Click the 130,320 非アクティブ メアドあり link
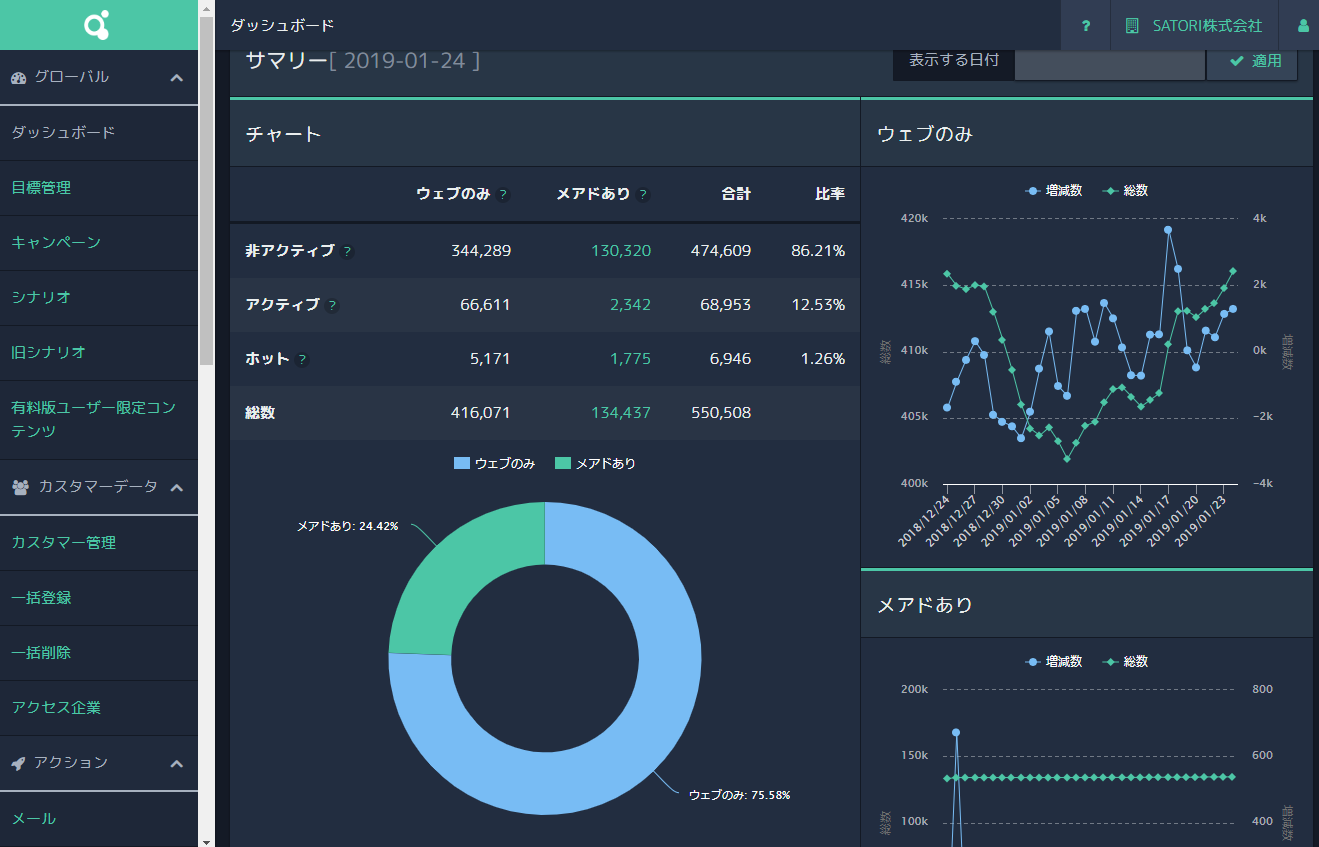This screenshot has width=1319, height=847. click(x=621, y=250)
